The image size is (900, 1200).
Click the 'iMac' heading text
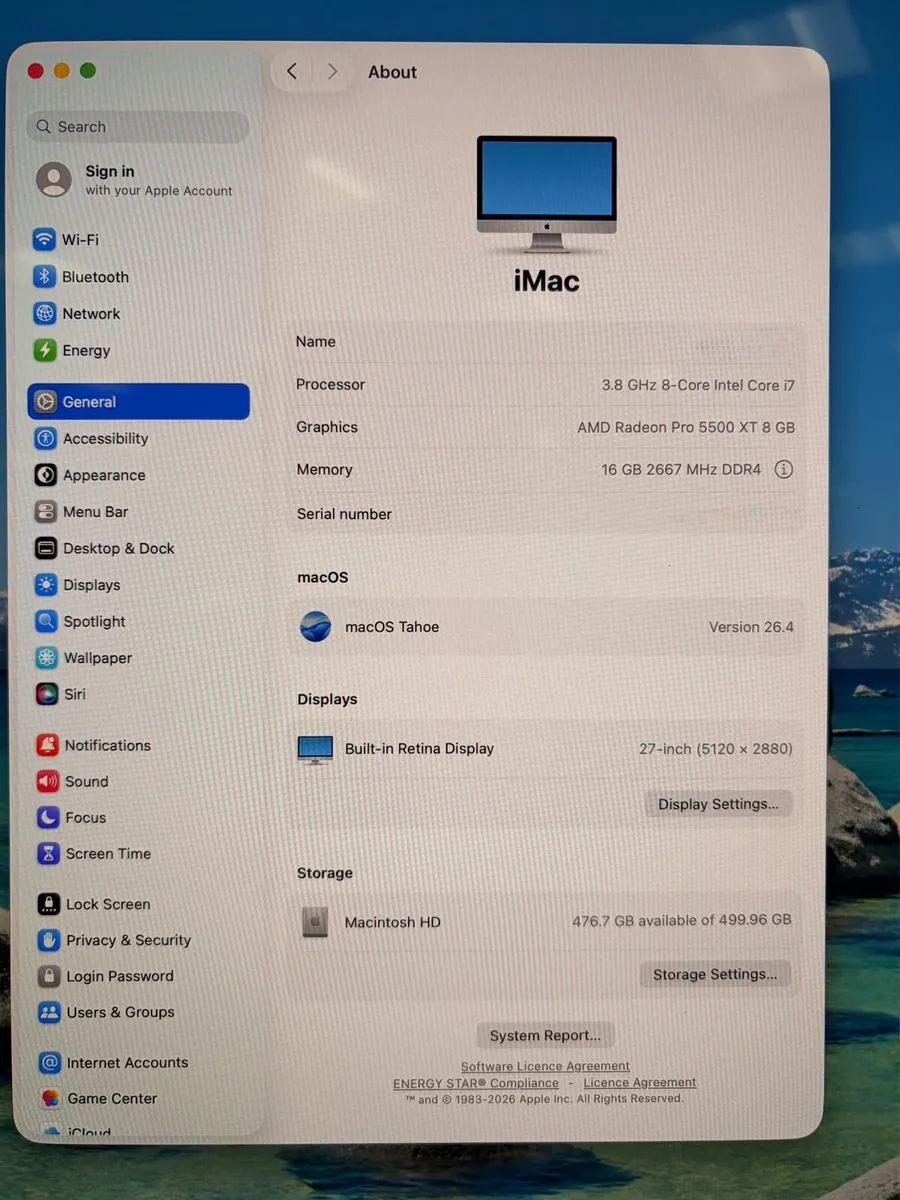pos(547,281)
